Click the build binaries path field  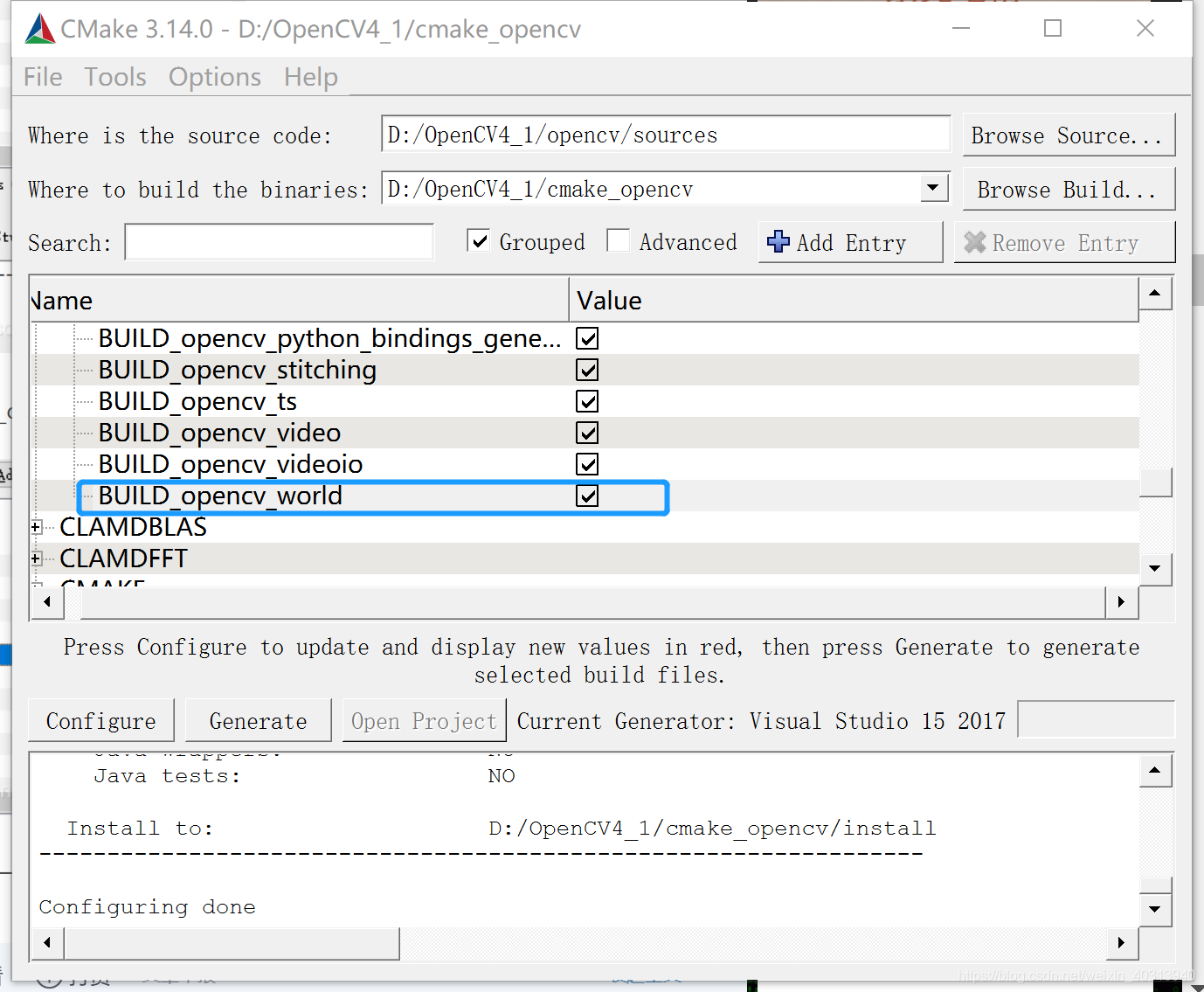coord(651,189)
